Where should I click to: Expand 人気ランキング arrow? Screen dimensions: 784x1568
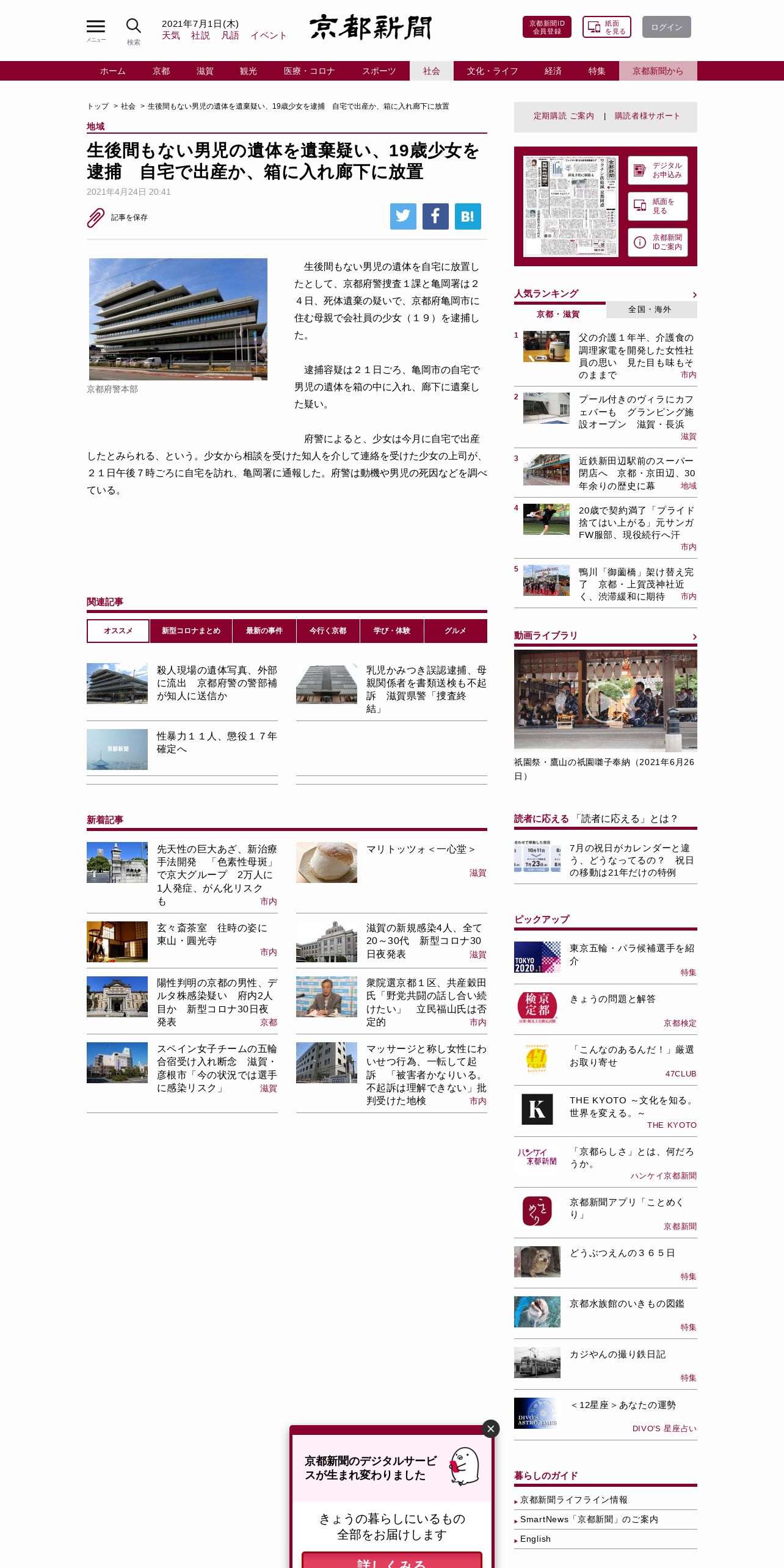pyautogui.click(x=694, y=295)
